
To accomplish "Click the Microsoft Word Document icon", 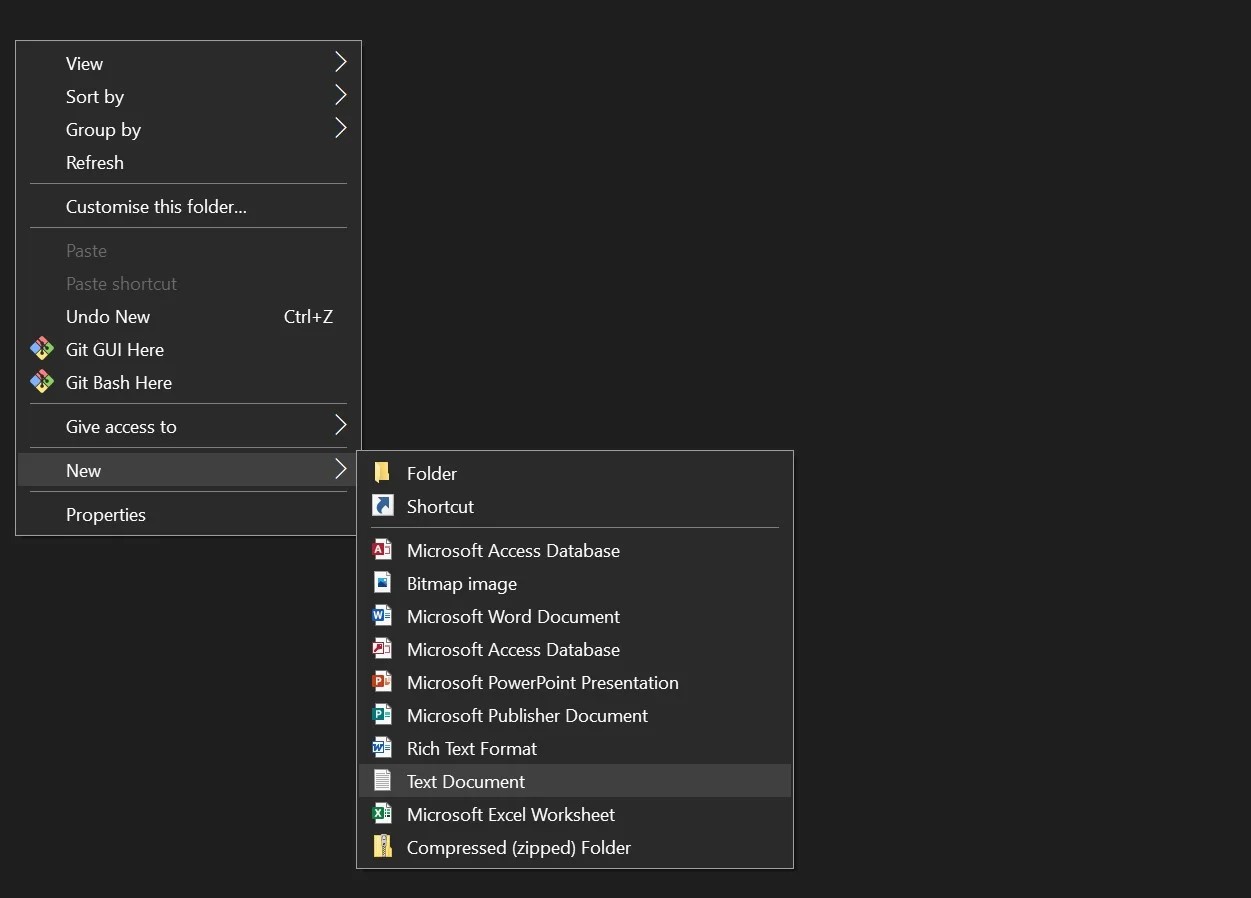I will coord(382,616).
